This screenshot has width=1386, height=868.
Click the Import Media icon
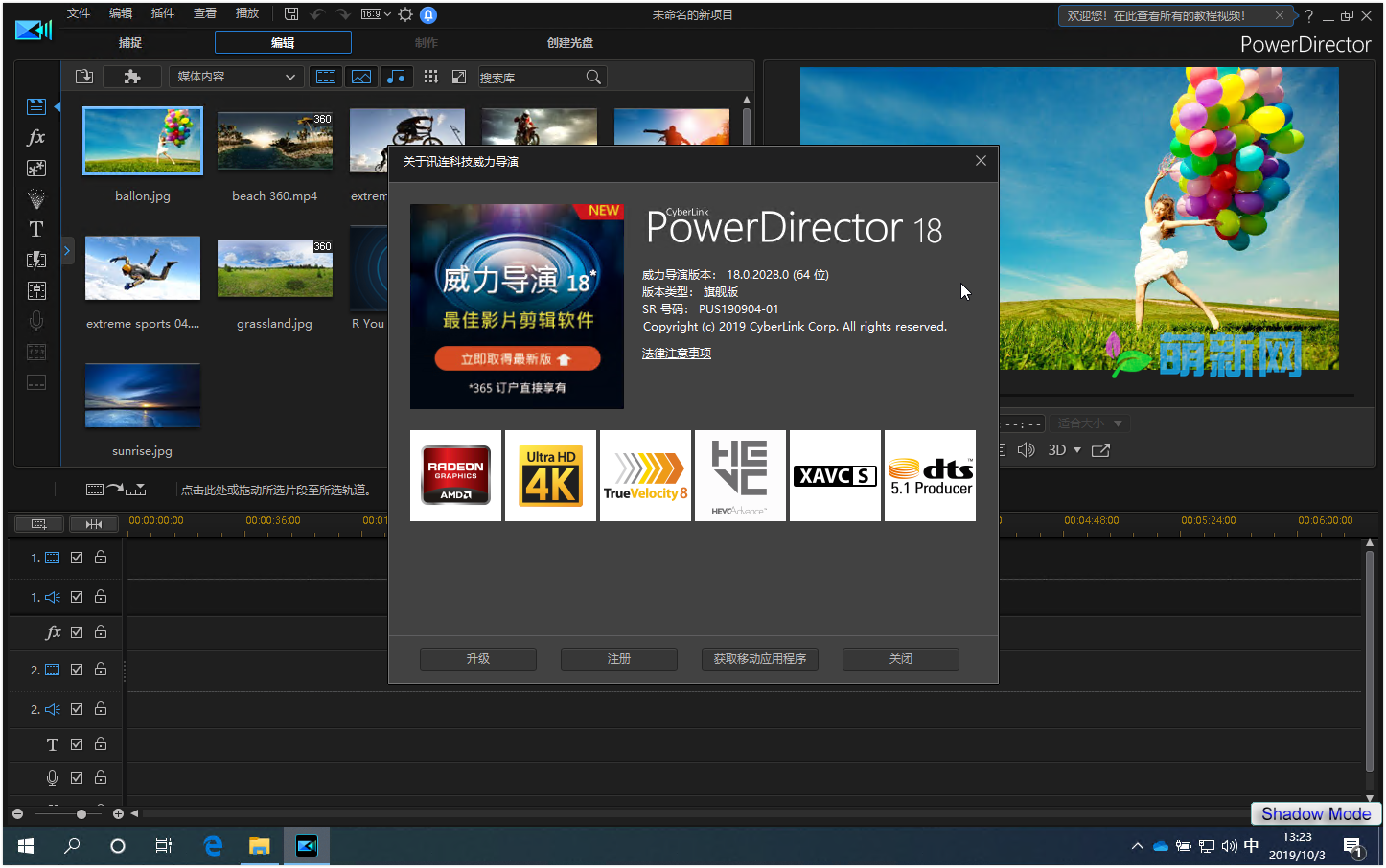pos(84,77)
